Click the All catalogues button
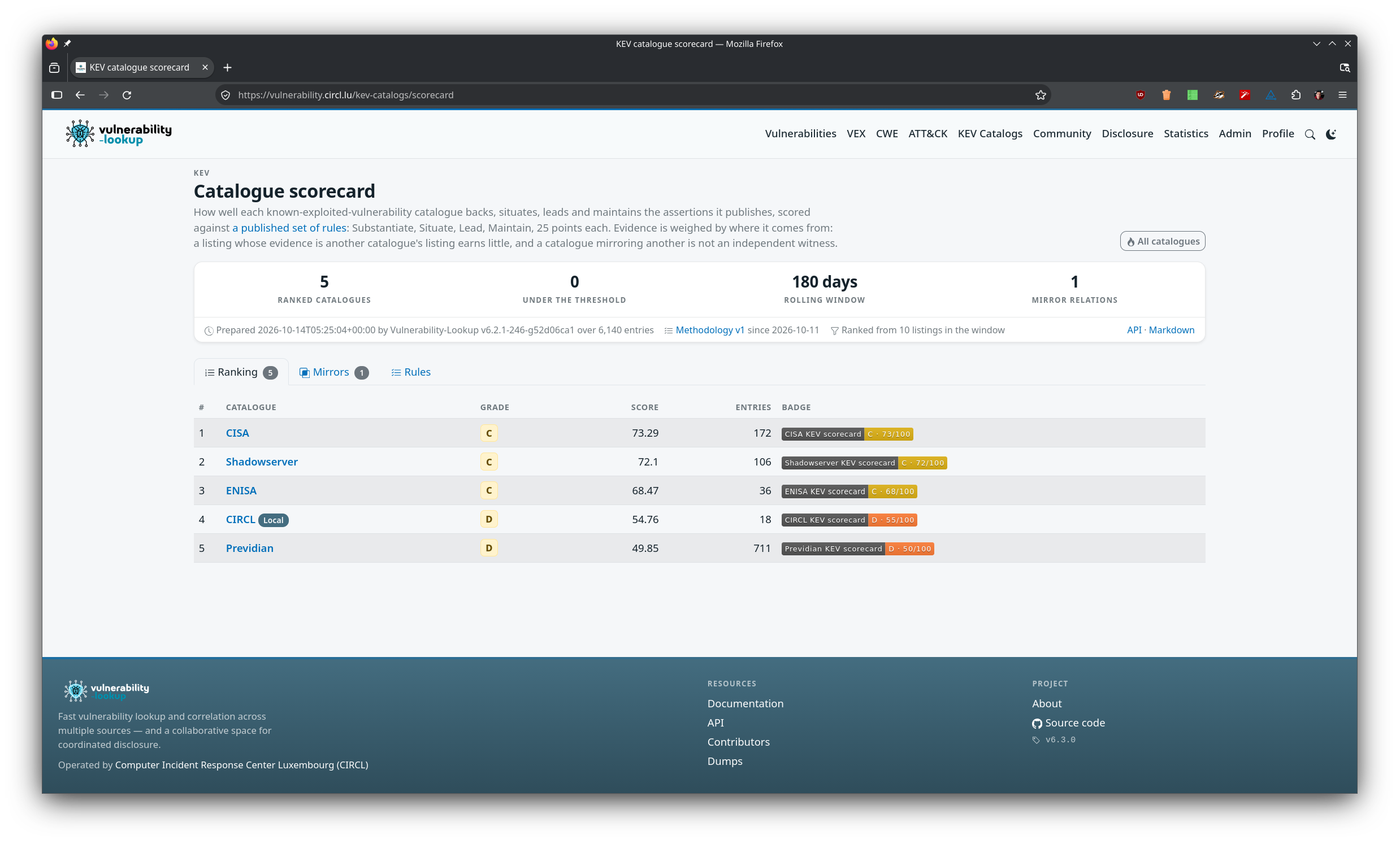 tap(1163, 241)
